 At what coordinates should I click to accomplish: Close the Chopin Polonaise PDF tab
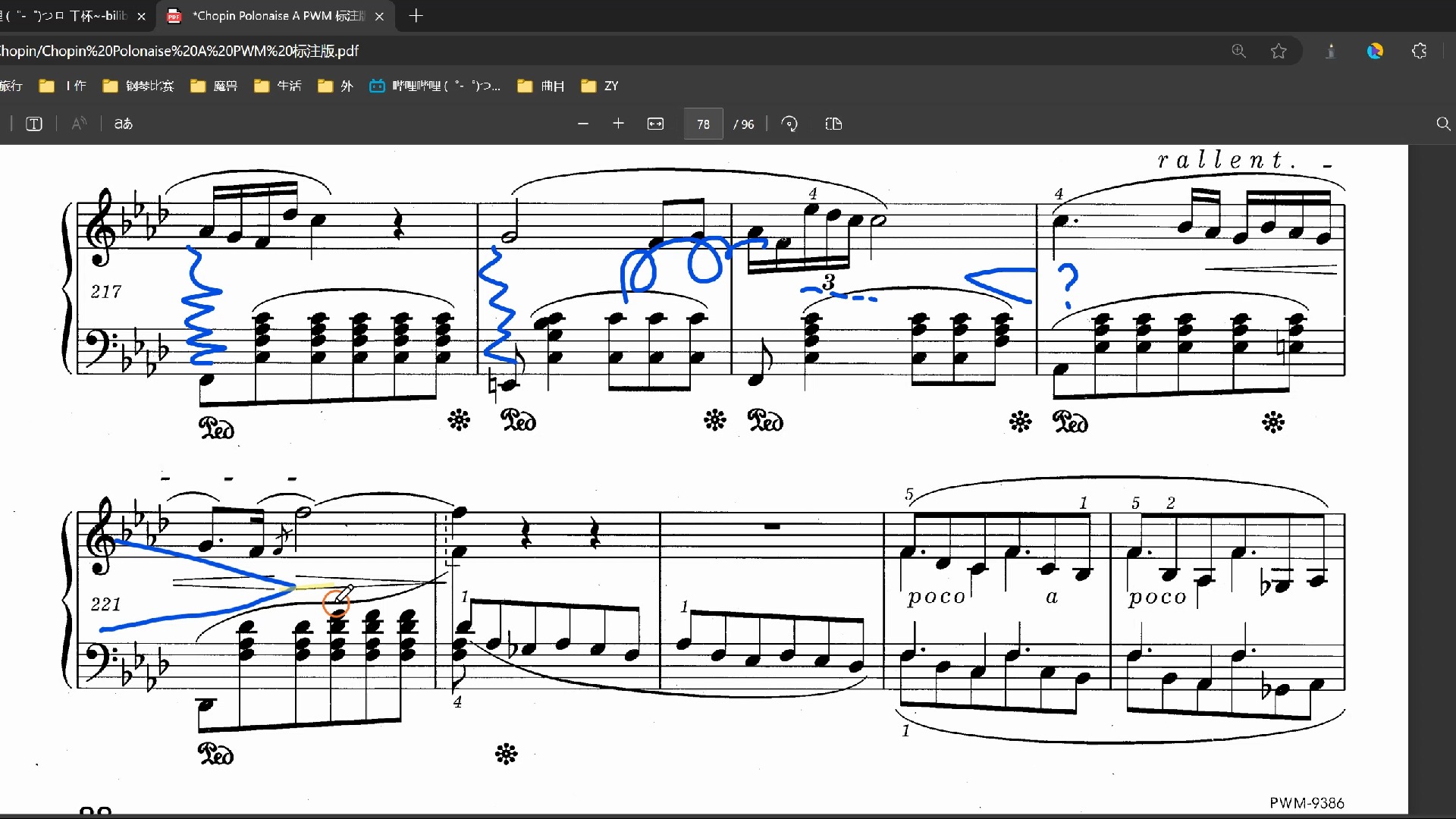click(379, 16)
